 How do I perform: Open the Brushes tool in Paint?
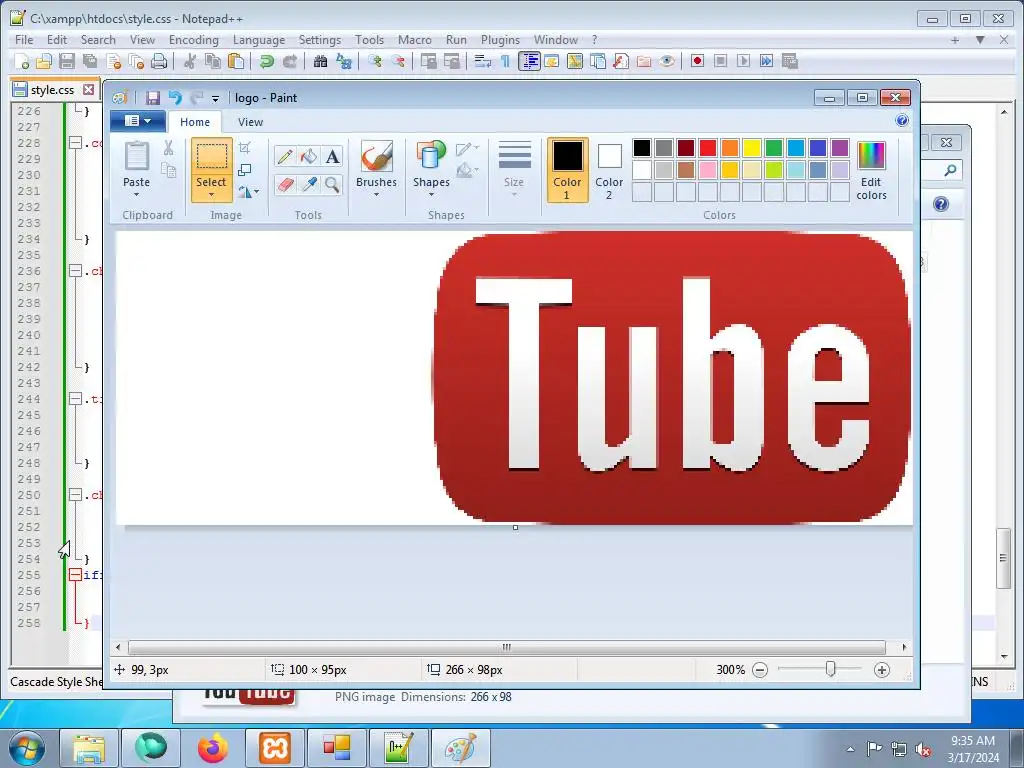tap(376, 168)
